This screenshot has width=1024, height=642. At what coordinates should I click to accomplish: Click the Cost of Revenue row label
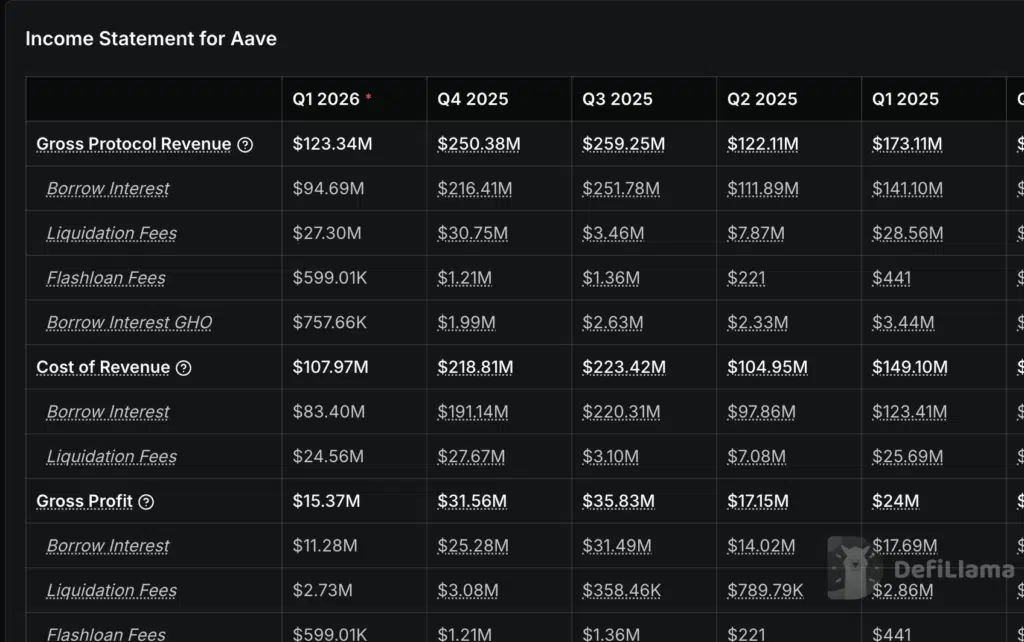pos(103,367)
